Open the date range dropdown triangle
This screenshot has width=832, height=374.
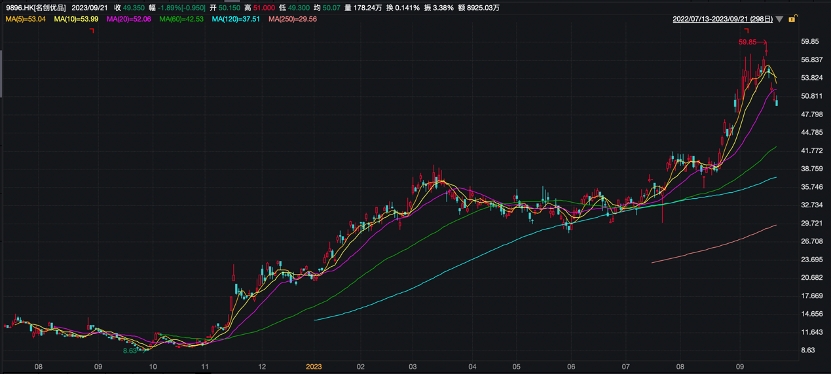pyautogui.click(x=779, y=20)
